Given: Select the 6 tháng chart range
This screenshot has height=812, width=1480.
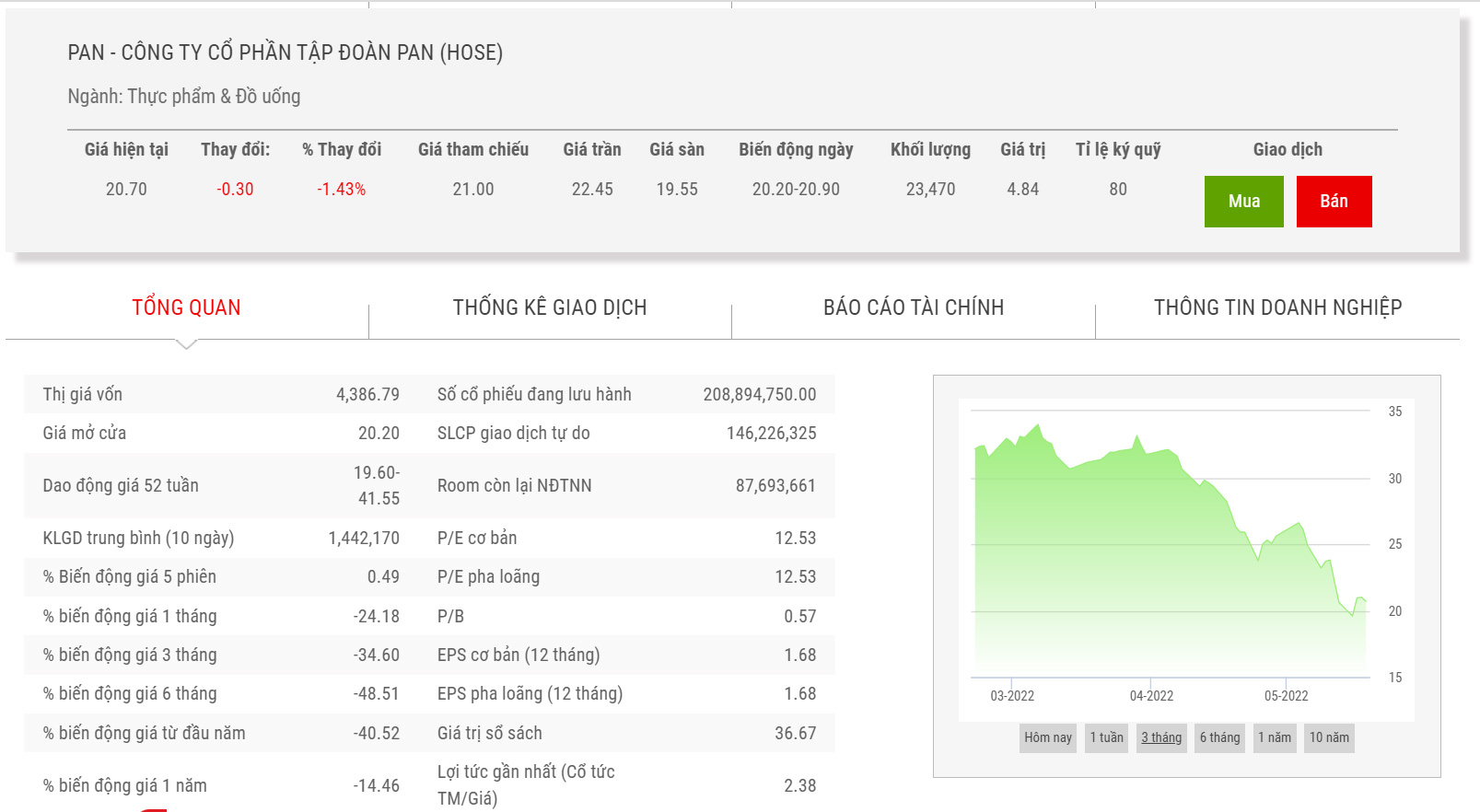Looking at the screenshot, I should [1219, 737].
